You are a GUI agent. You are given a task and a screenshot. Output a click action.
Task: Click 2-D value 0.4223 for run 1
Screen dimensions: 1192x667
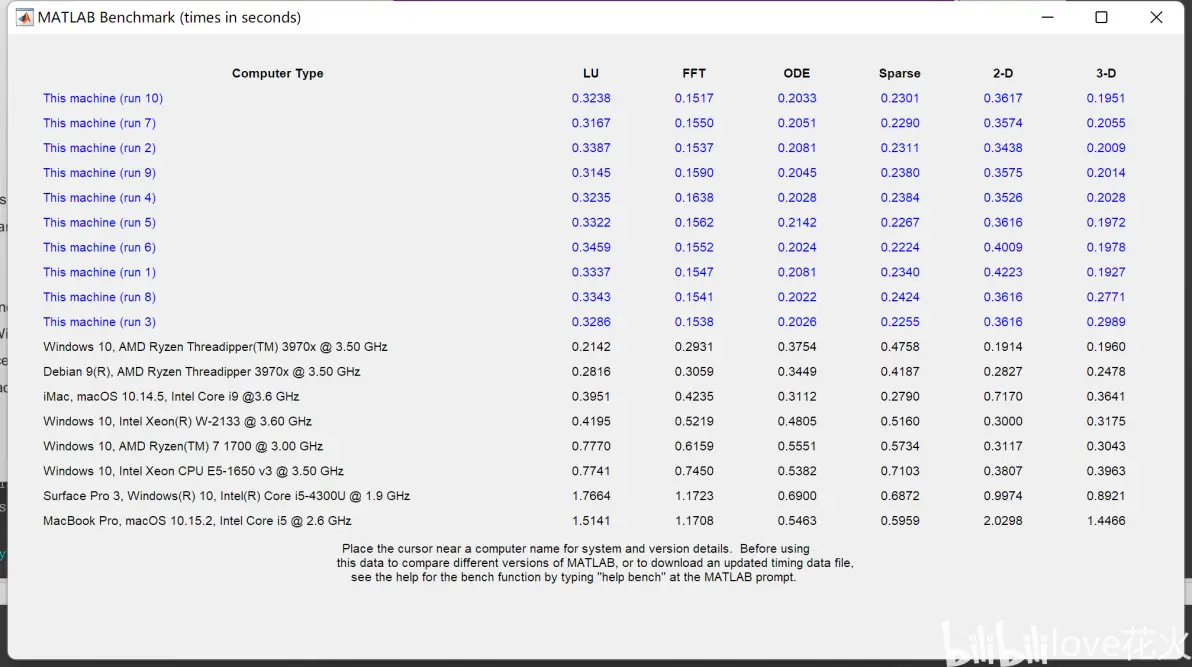(x=1003, y=272)
